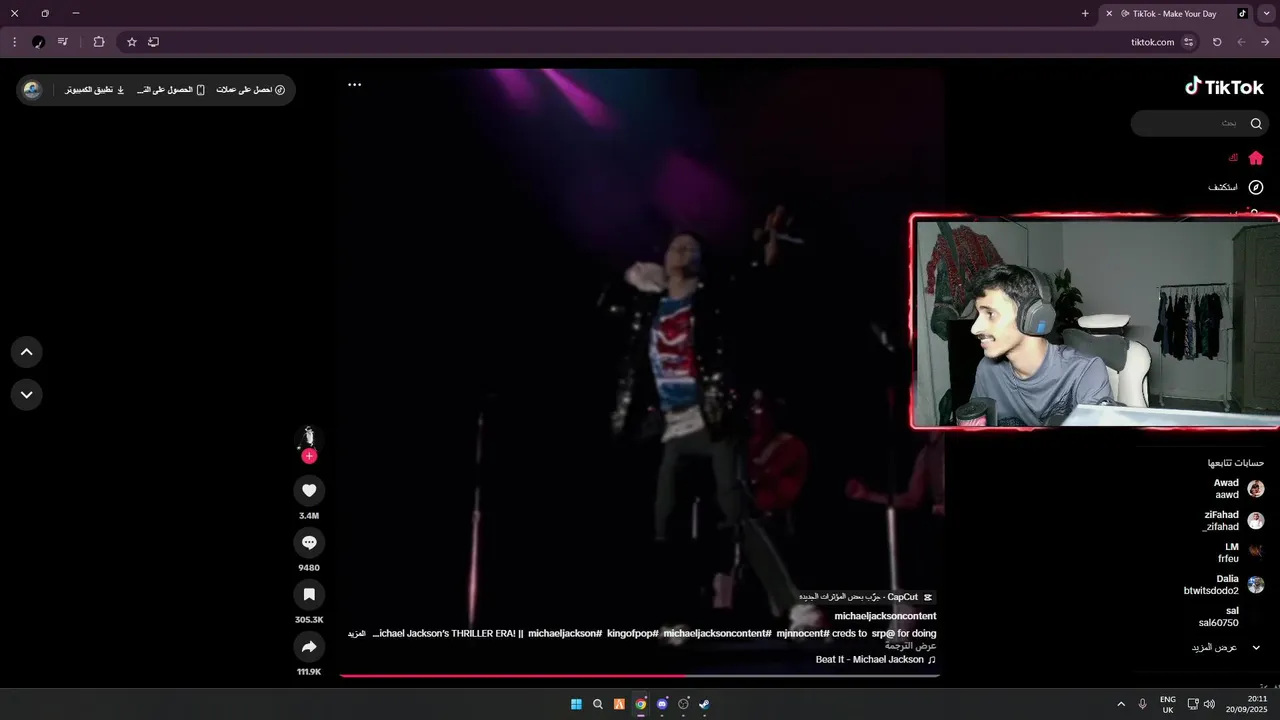Click the #mjinnocent hashtag
Screen dimensions: 1280x720
tap(803, 634)
